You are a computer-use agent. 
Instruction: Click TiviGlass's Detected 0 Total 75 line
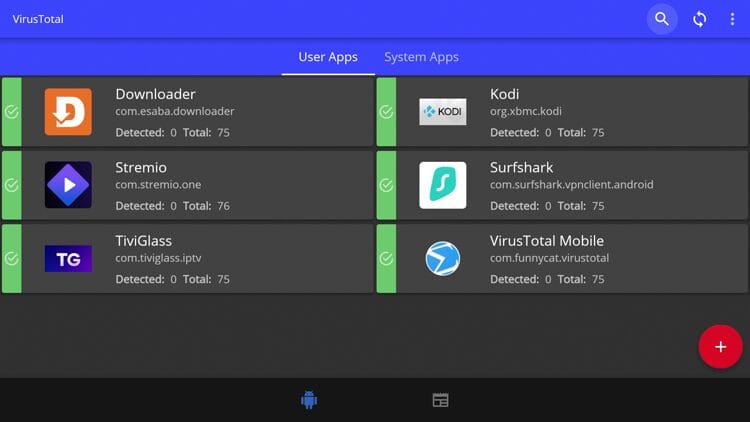click(172, 279)
